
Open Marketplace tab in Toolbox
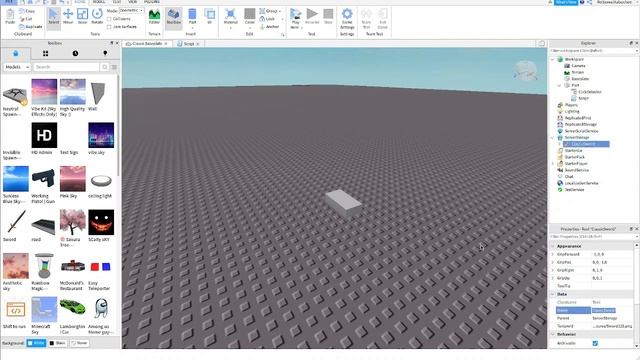[16, 53]
